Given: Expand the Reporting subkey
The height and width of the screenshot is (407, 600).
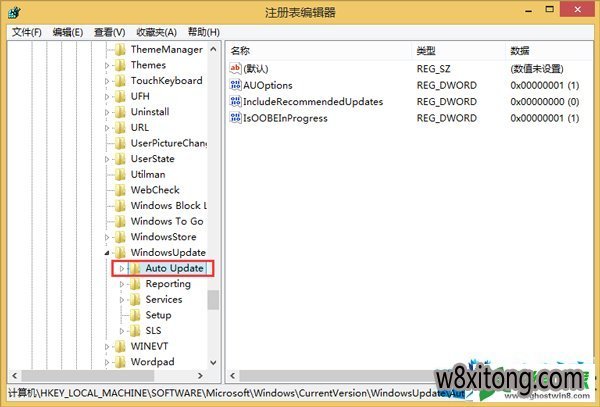Looking at the screenshot, I should coord(122,284).
